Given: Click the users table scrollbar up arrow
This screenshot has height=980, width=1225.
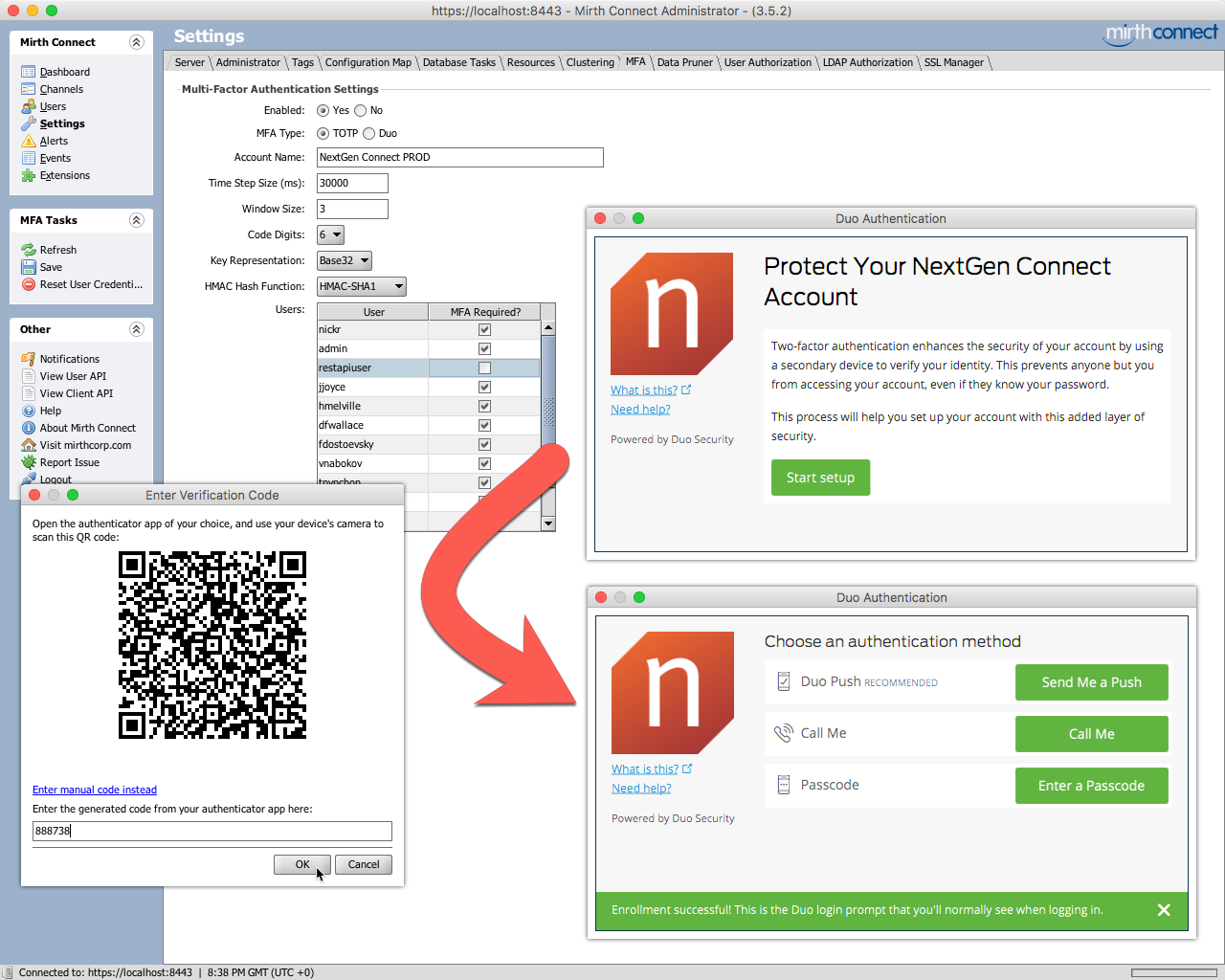Looking at the screenshot, I should tap(548, 328).
